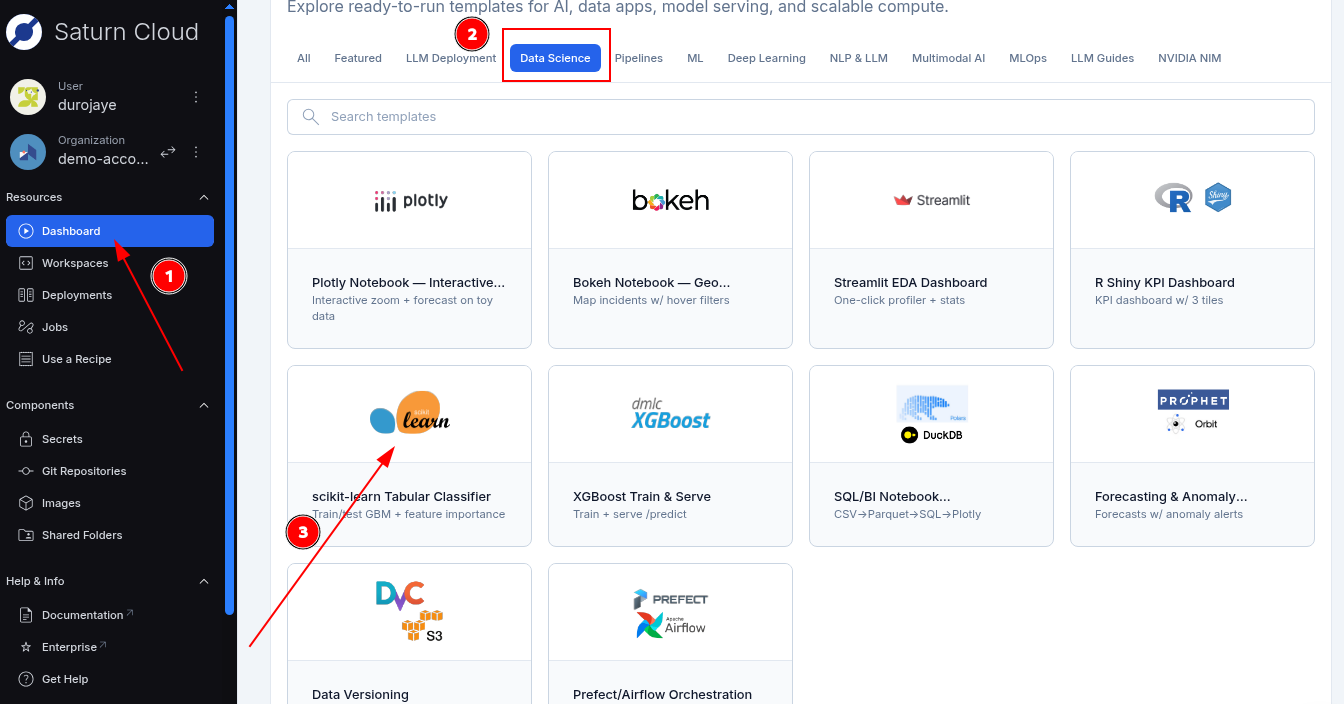This screenshot has width=1344, height=704.
Task: Click the Get Help question mark icon
Action: pos(26,679)
